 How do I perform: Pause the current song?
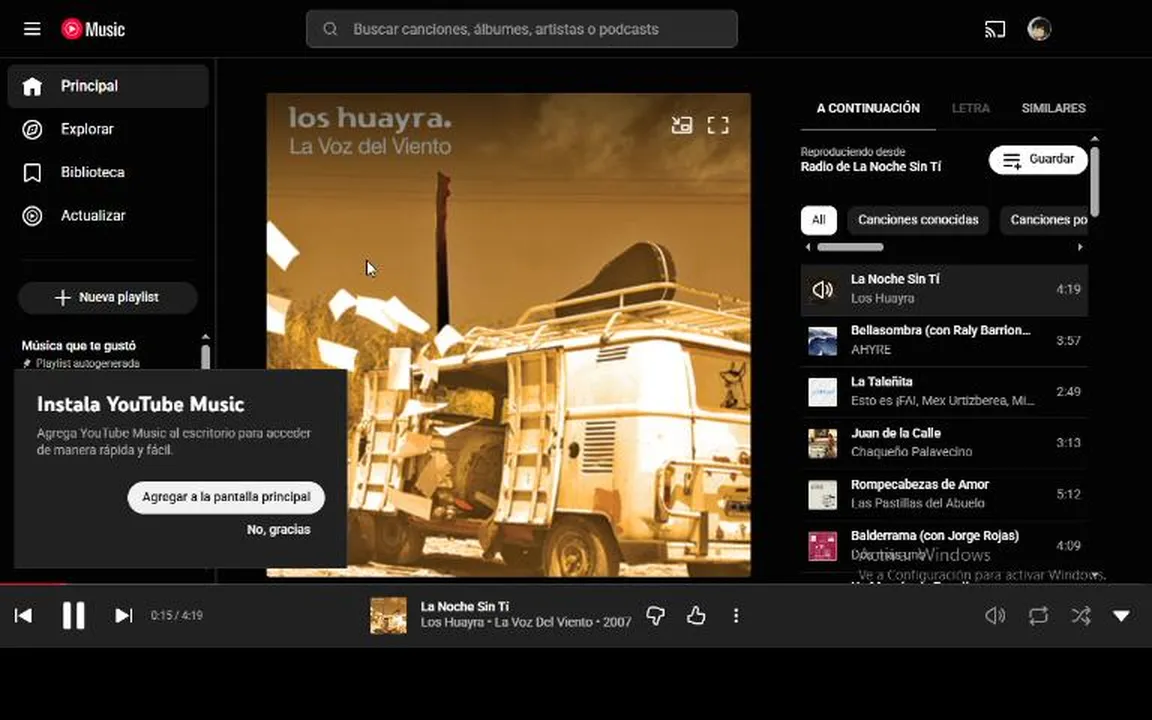click(73, 616)
